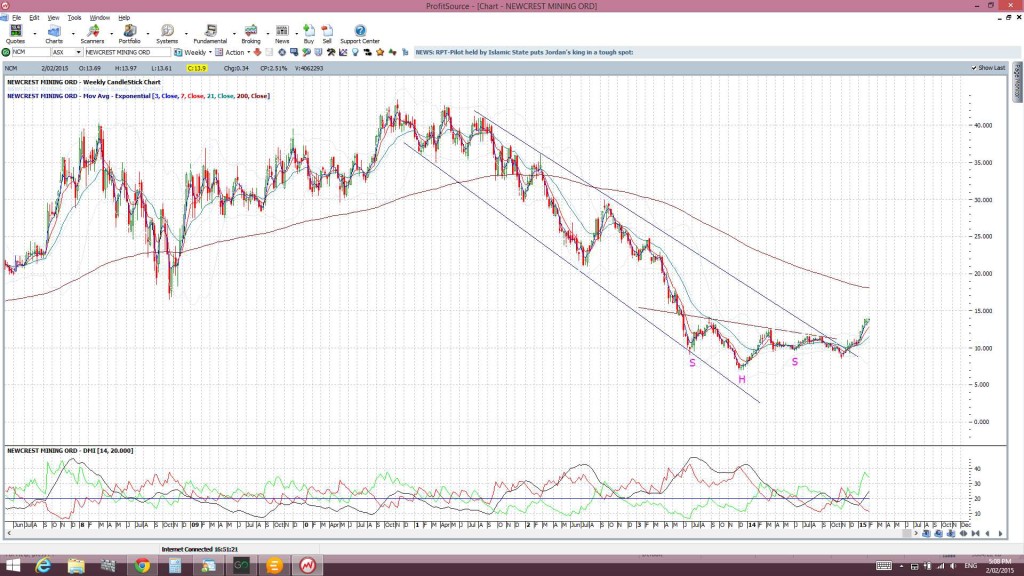Show hidden tray icons arrow
This screenshot has height=576, width=1024.
click(x=901, y=566)
